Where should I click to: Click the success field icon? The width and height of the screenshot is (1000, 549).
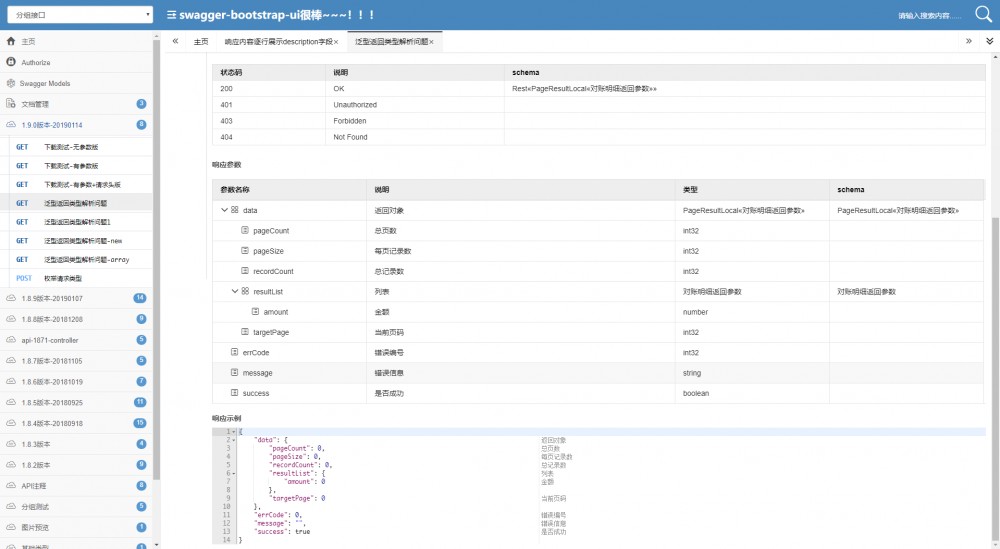click(235, 393)
